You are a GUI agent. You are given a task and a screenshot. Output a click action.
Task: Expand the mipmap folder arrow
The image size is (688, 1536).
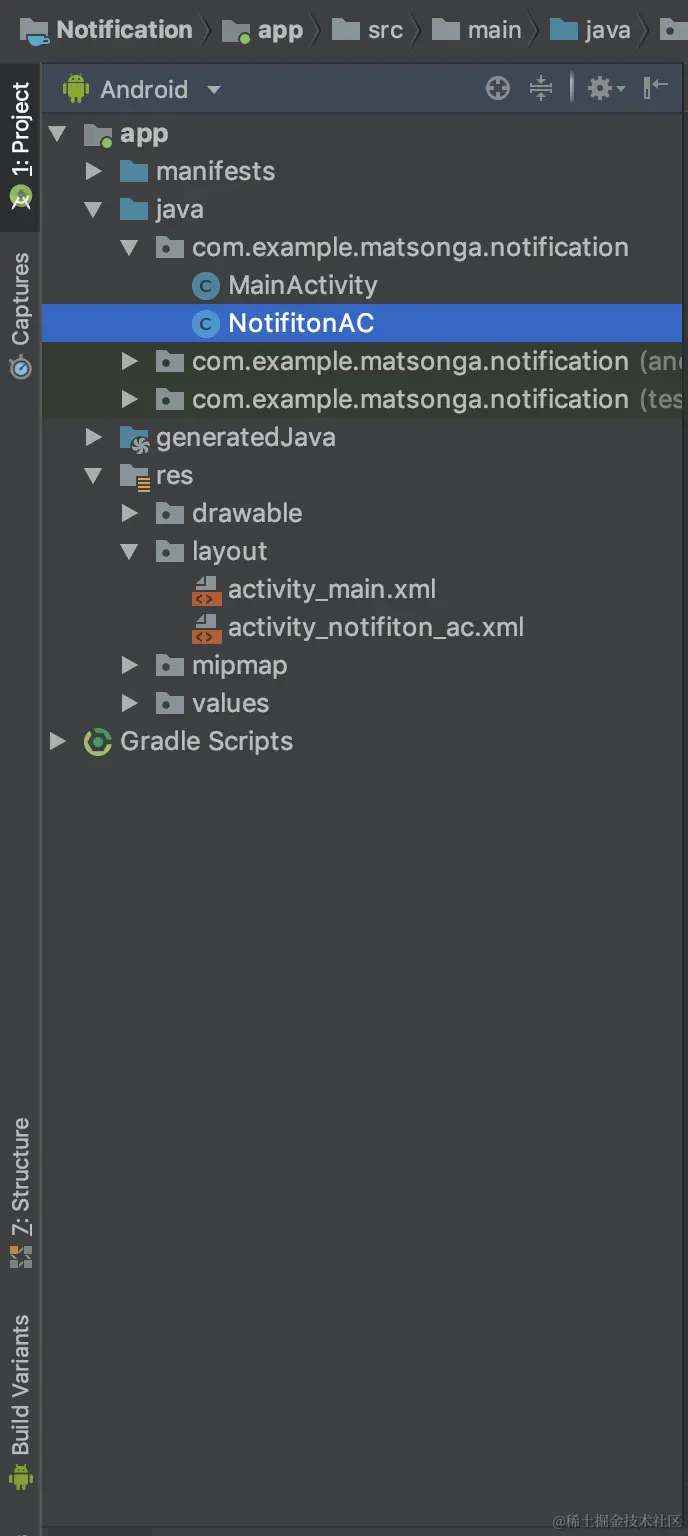point(129,665)
